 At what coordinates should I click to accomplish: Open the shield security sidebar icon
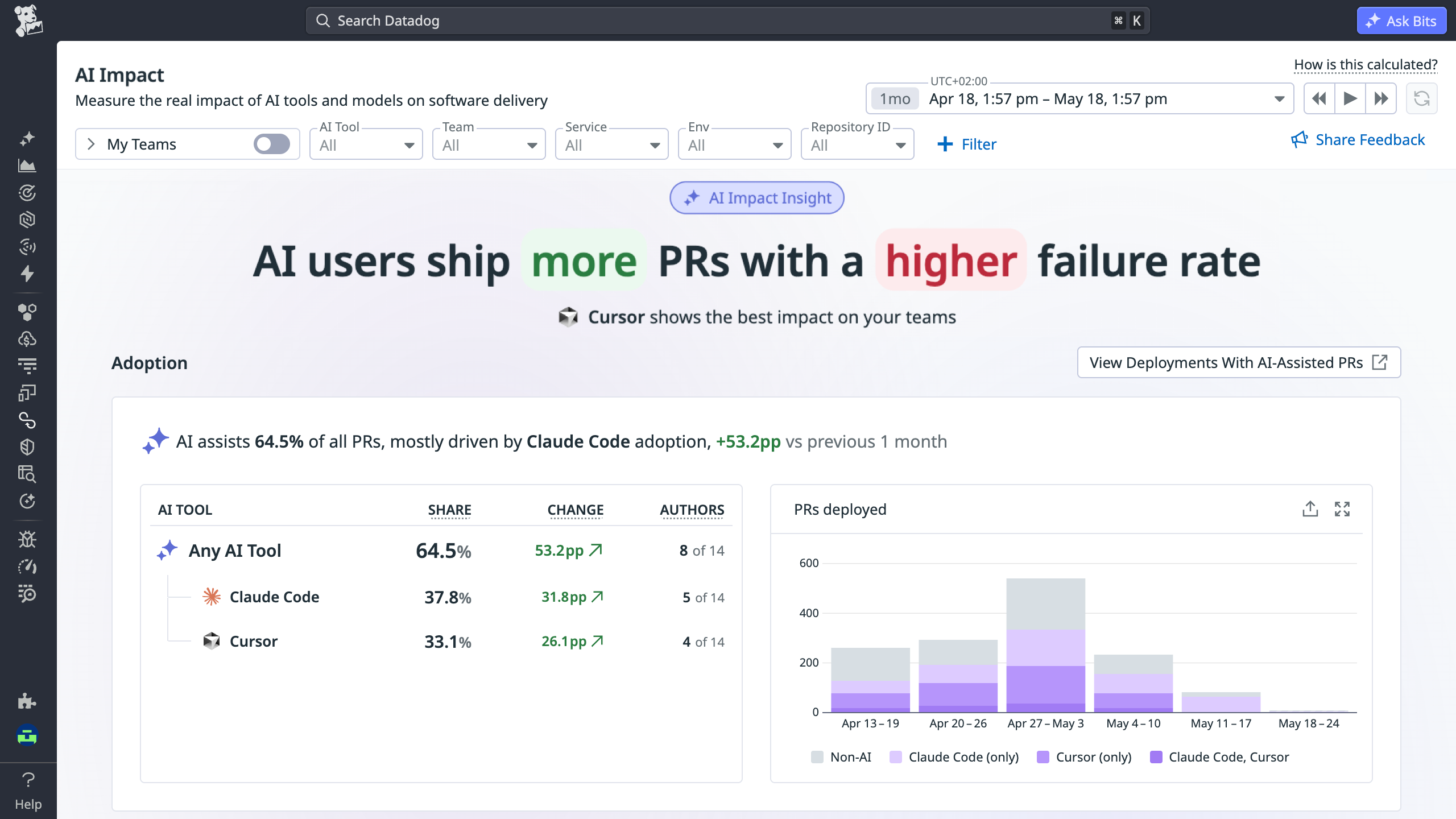point(27,447)
